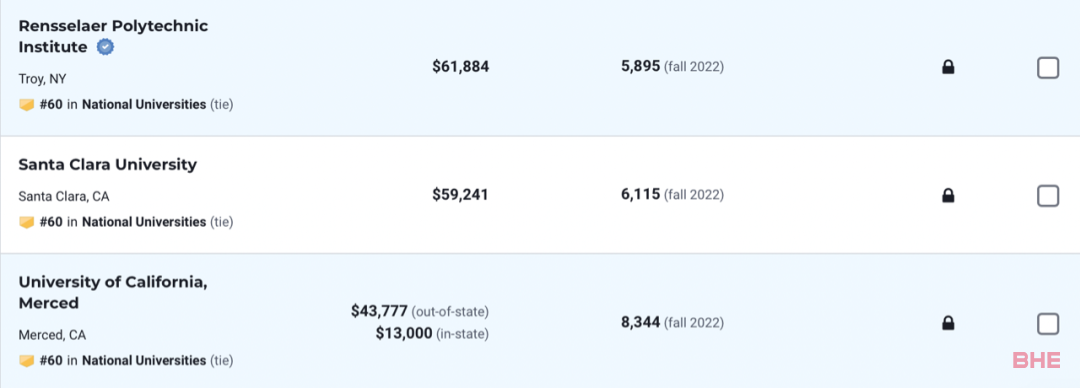Open the Rensselaer Polytechnic Institute school page
Image resolution: width=1080 pixels, height=388 pixels.
tap(113, 37)
